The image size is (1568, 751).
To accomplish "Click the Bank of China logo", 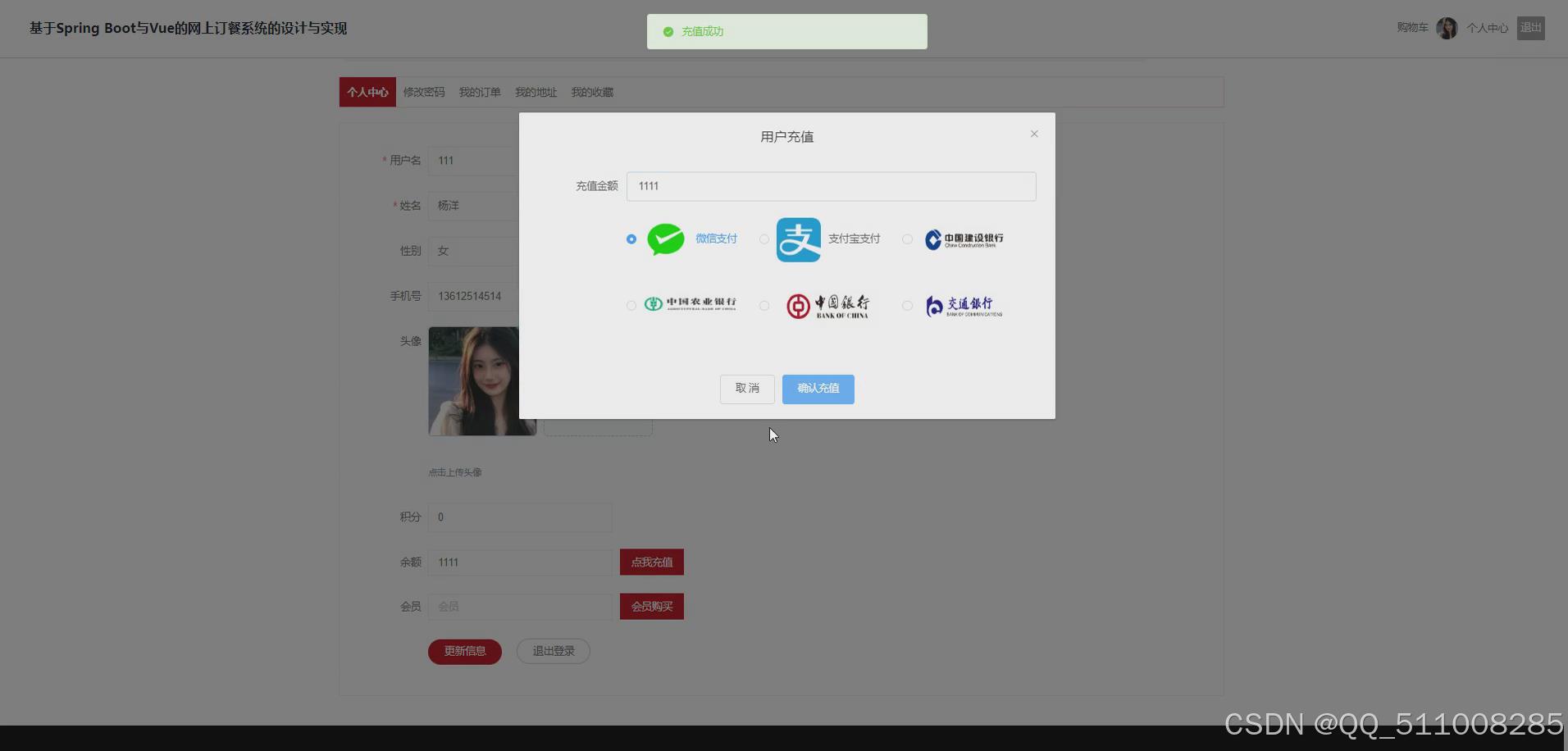I will [x=827, y=306].
